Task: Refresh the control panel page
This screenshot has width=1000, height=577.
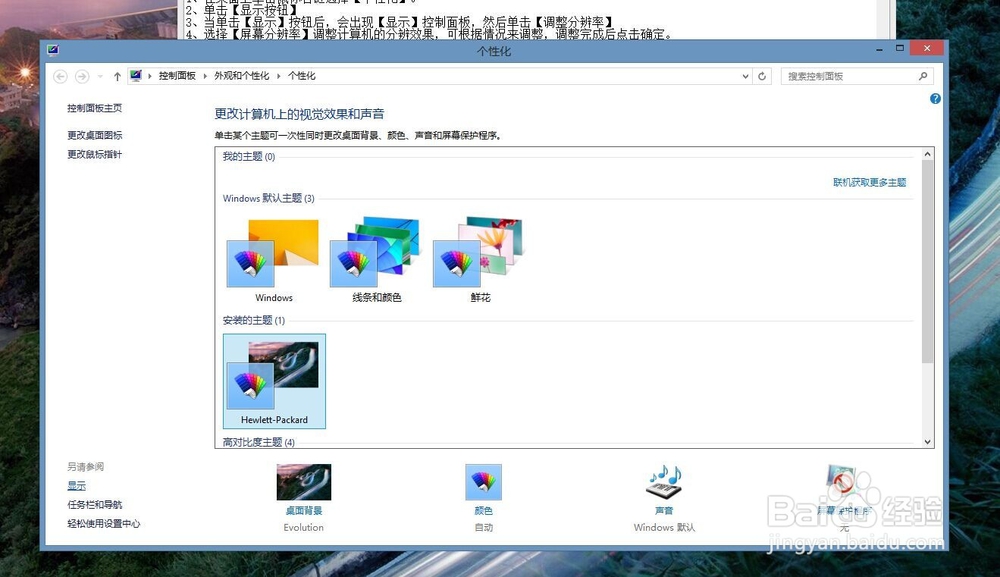Action: click(x=762, y=77)
